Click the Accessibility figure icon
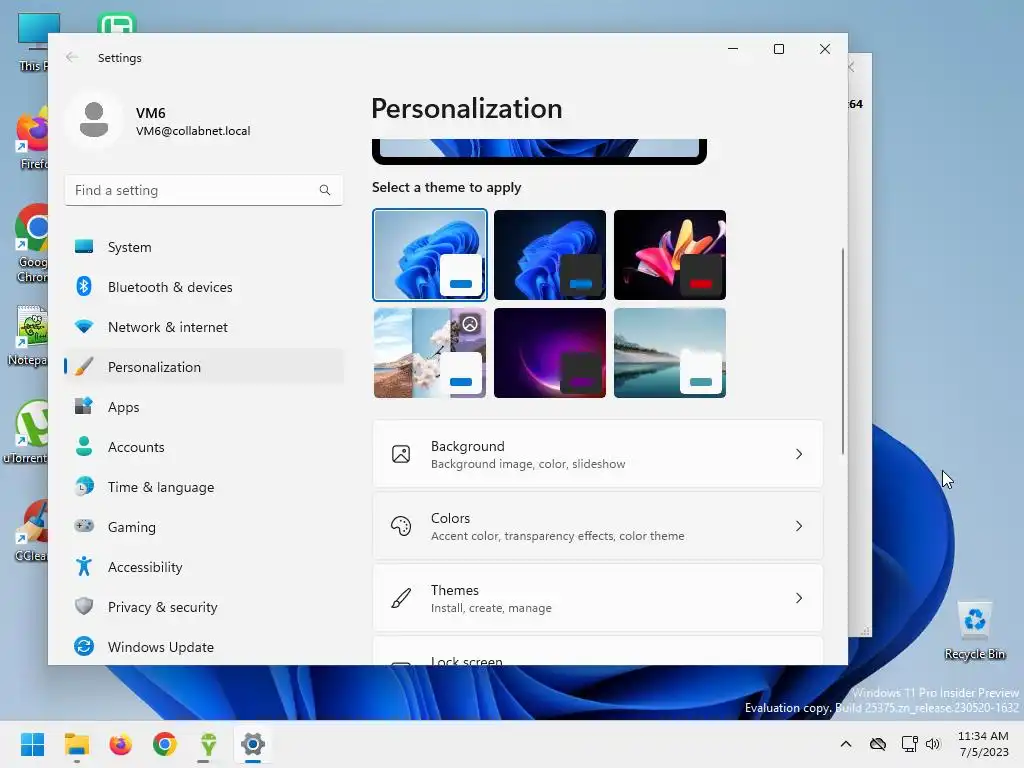 [84, 566]
